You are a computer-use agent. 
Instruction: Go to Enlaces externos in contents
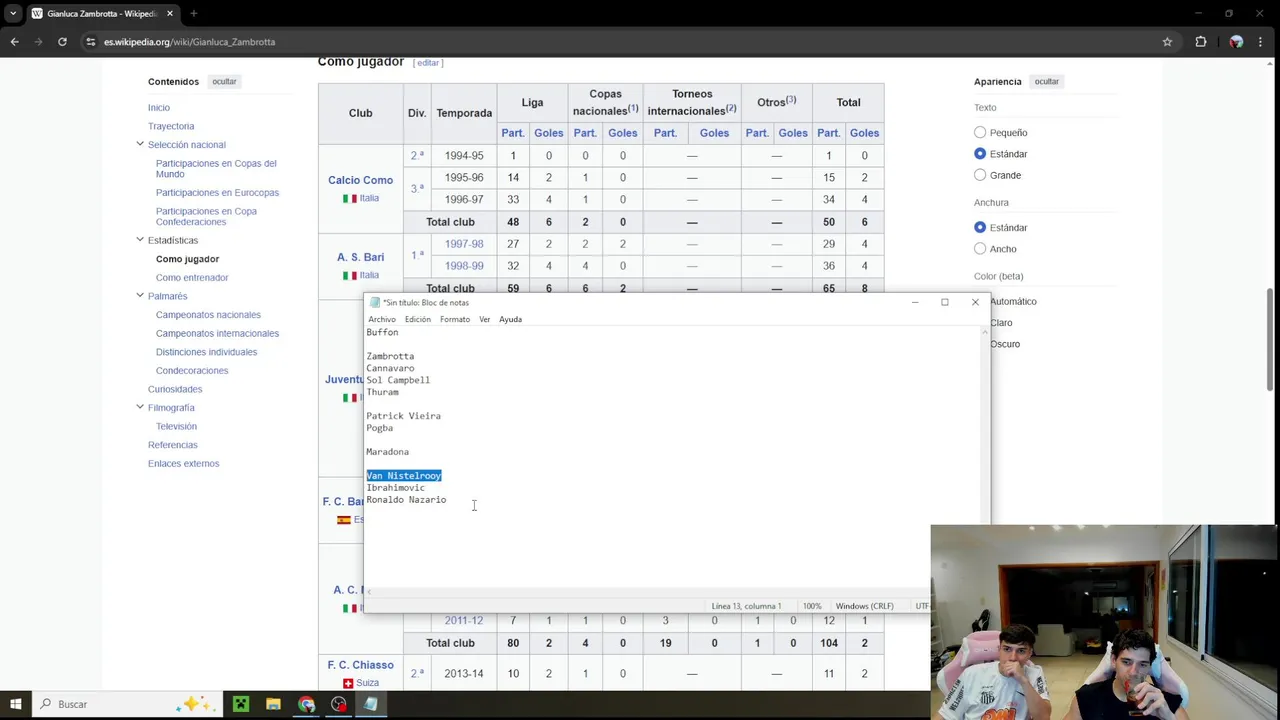click(x=183, y=463)
